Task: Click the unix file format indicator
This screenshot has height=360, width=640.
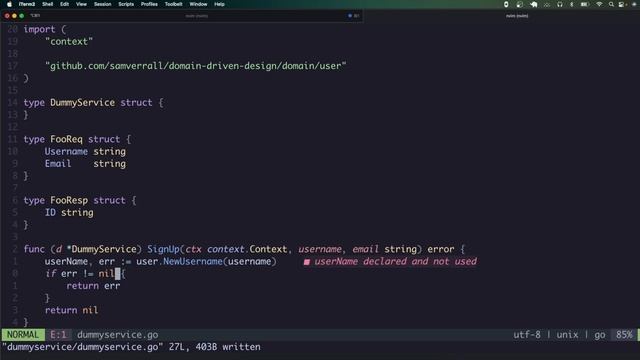Action: (x=567, y=335)
